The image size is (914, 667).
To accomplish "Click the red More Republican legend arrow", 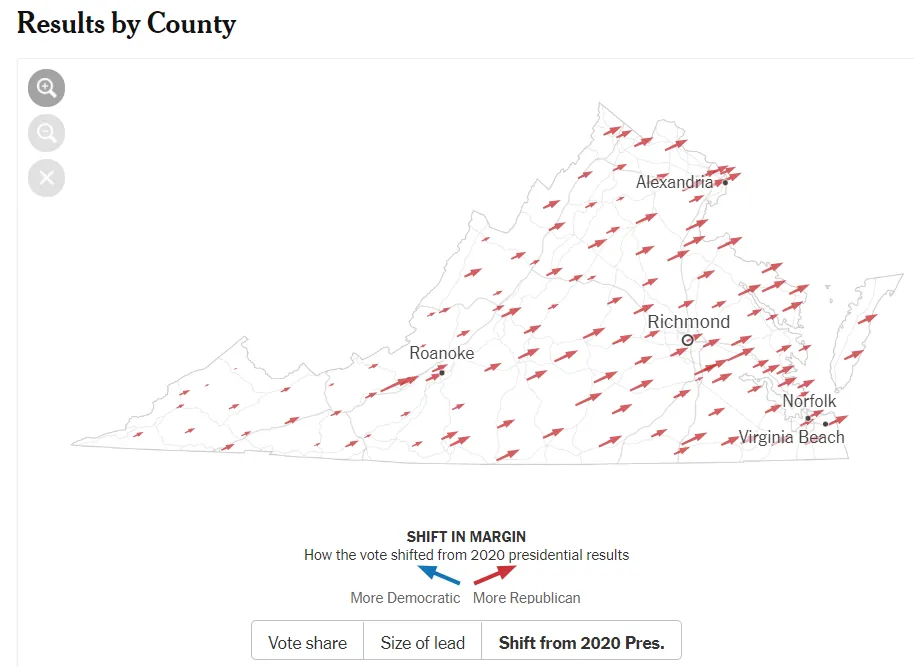I will pos(494,574).
